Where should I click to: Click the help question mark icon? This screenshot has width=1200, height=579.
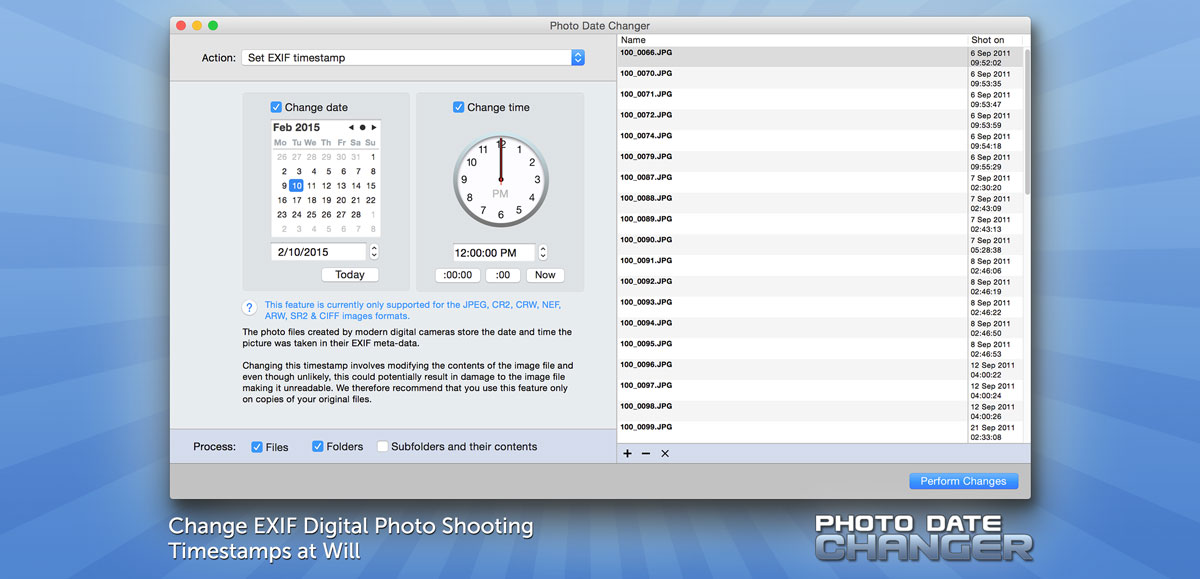pos(250,308)
